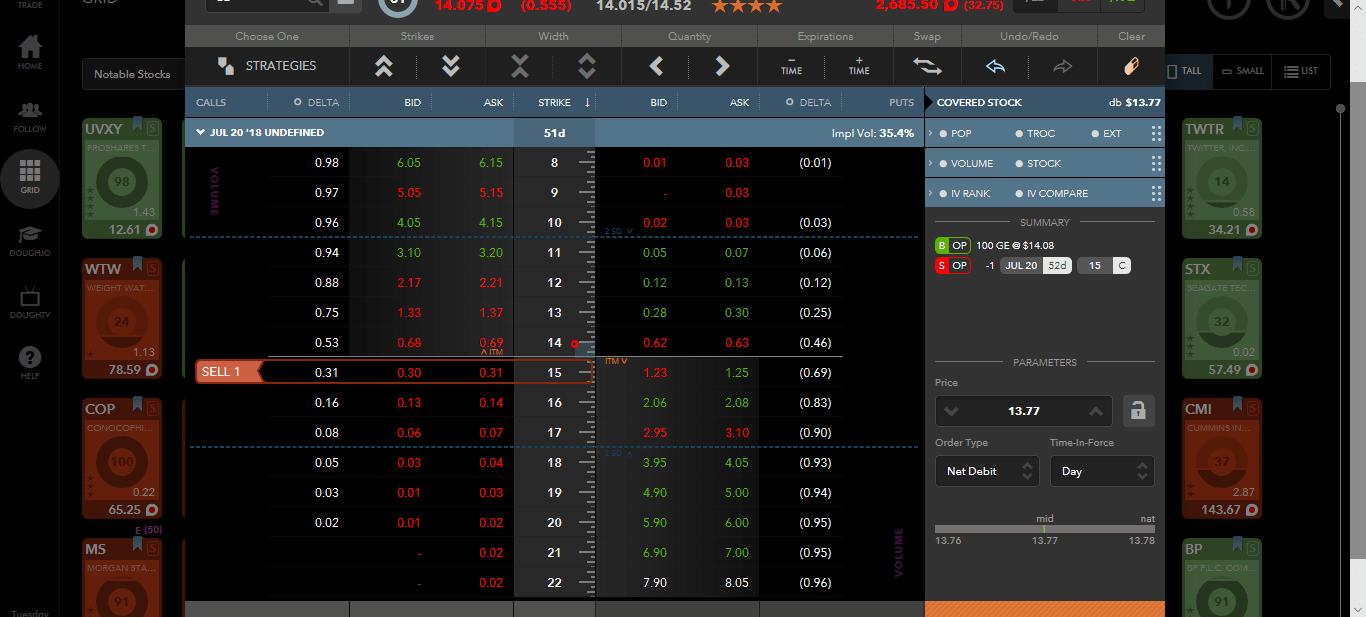Switch to the LIST layout view
Screen dimensions: 1366x617
tap(1301, 71)
